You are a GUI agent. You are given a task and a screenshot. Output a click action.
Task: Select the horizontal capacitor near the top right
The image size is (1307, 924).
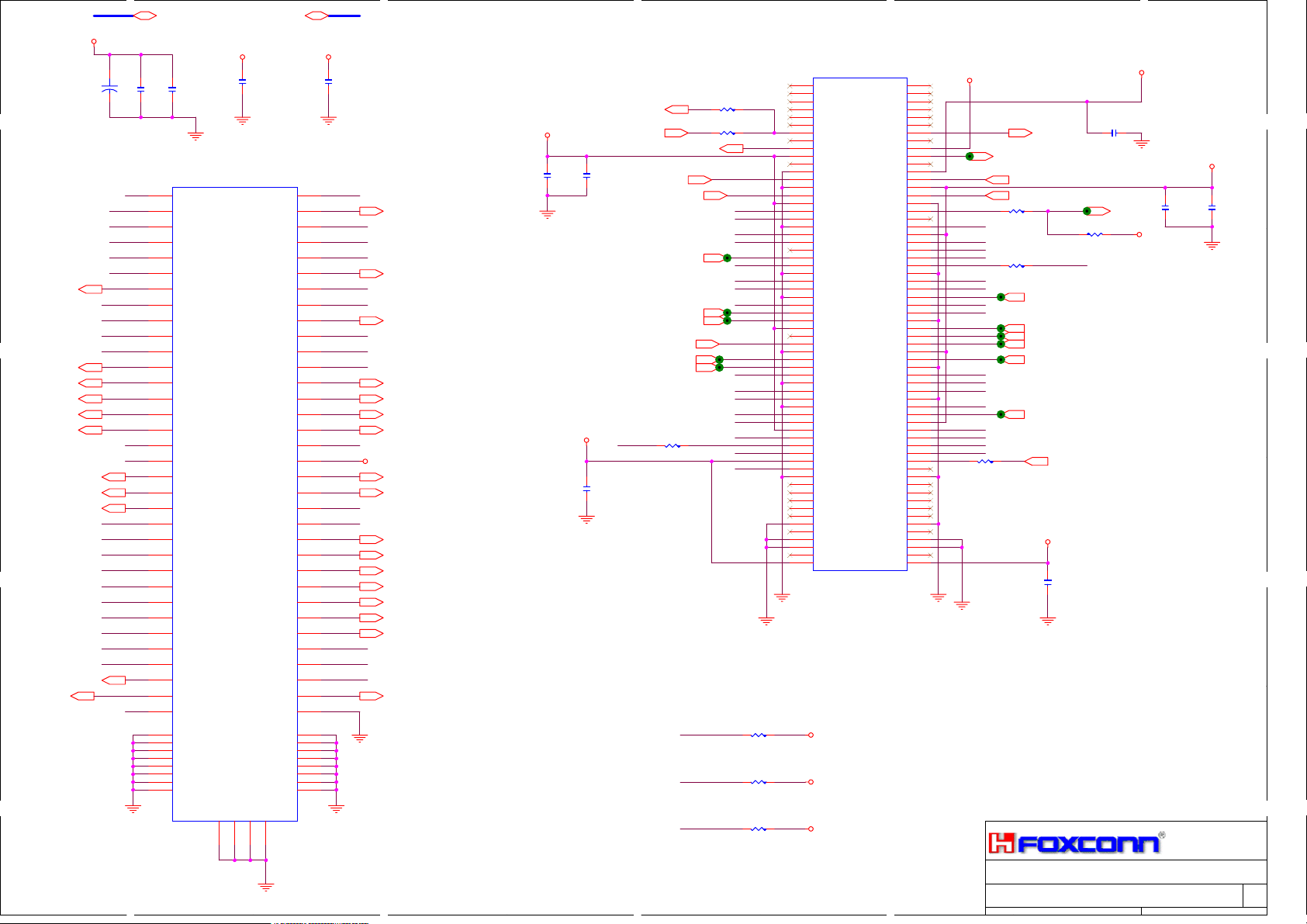(1114, 133)
